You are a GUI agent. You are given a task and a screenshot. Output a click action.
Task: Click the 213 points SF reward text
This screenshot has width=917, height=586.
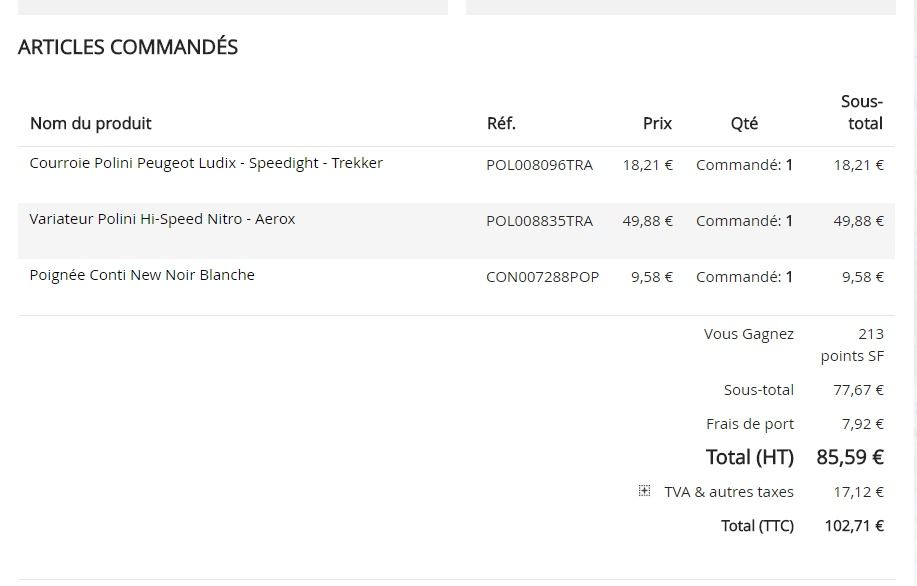coord(852,345)
